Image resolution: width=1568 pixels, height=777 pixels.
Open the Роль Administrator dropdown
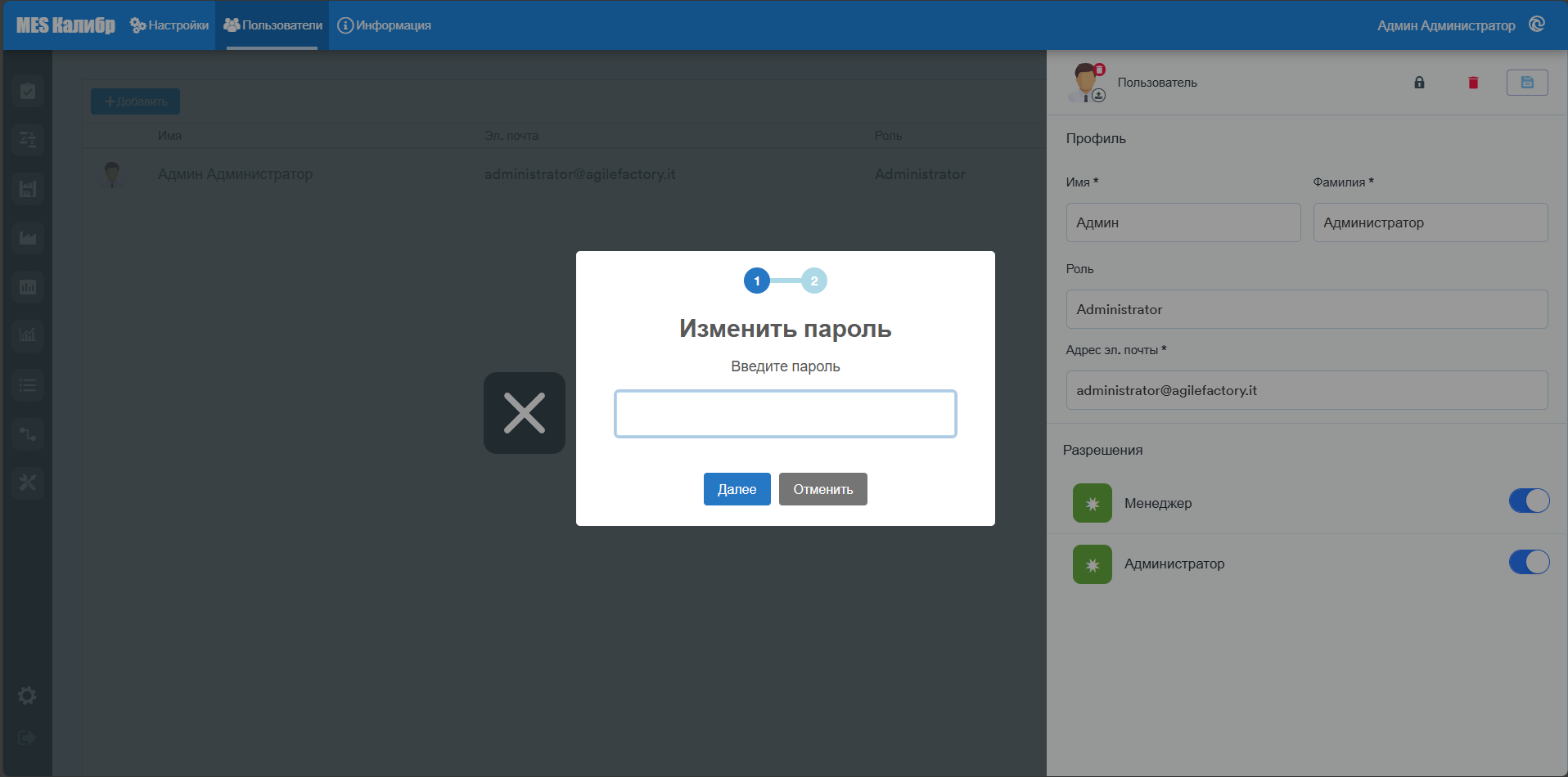1306,309
